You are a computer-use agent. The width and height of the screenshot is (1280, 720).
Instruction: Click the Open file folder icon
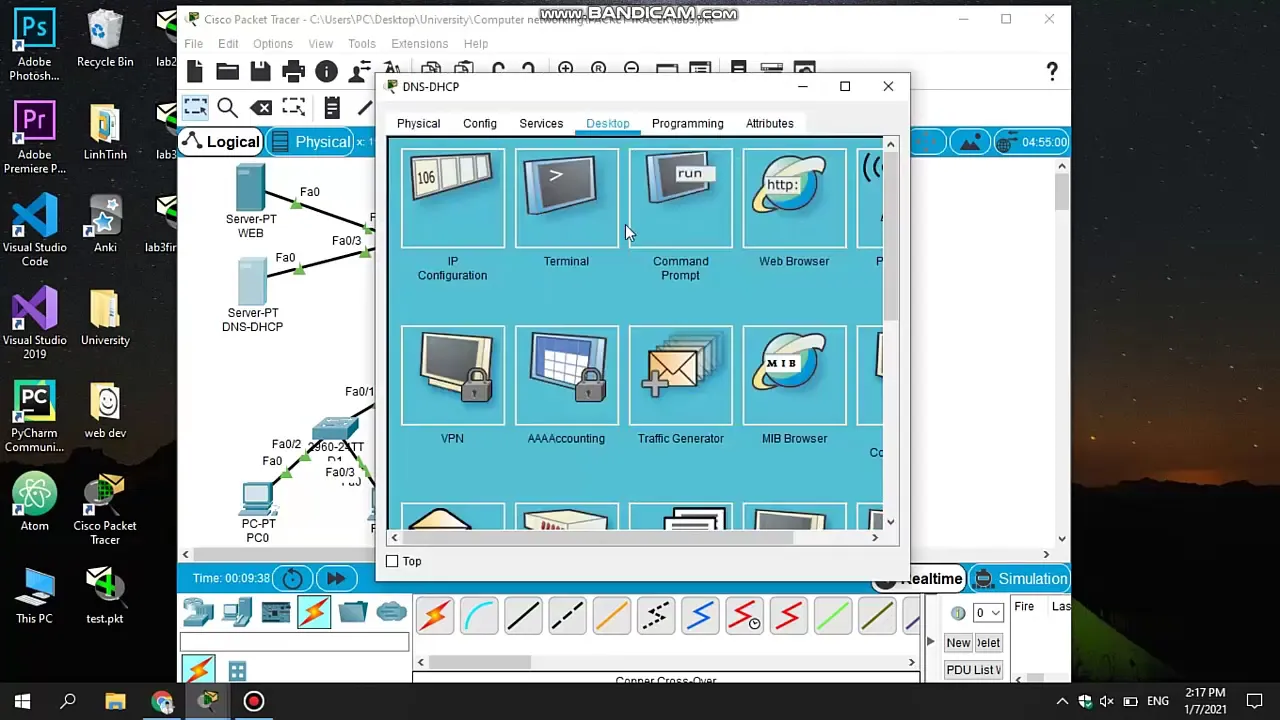pos(227,71)
